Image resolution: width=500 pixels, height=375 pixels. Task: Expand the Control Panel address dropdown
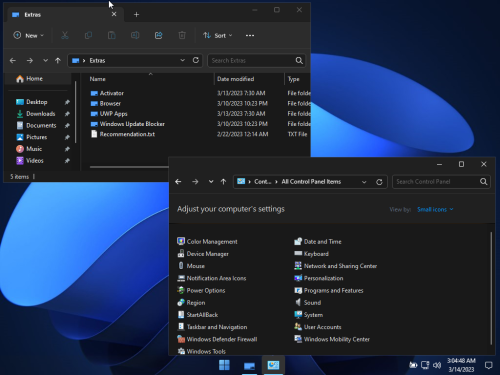click(x=364, y=182)
